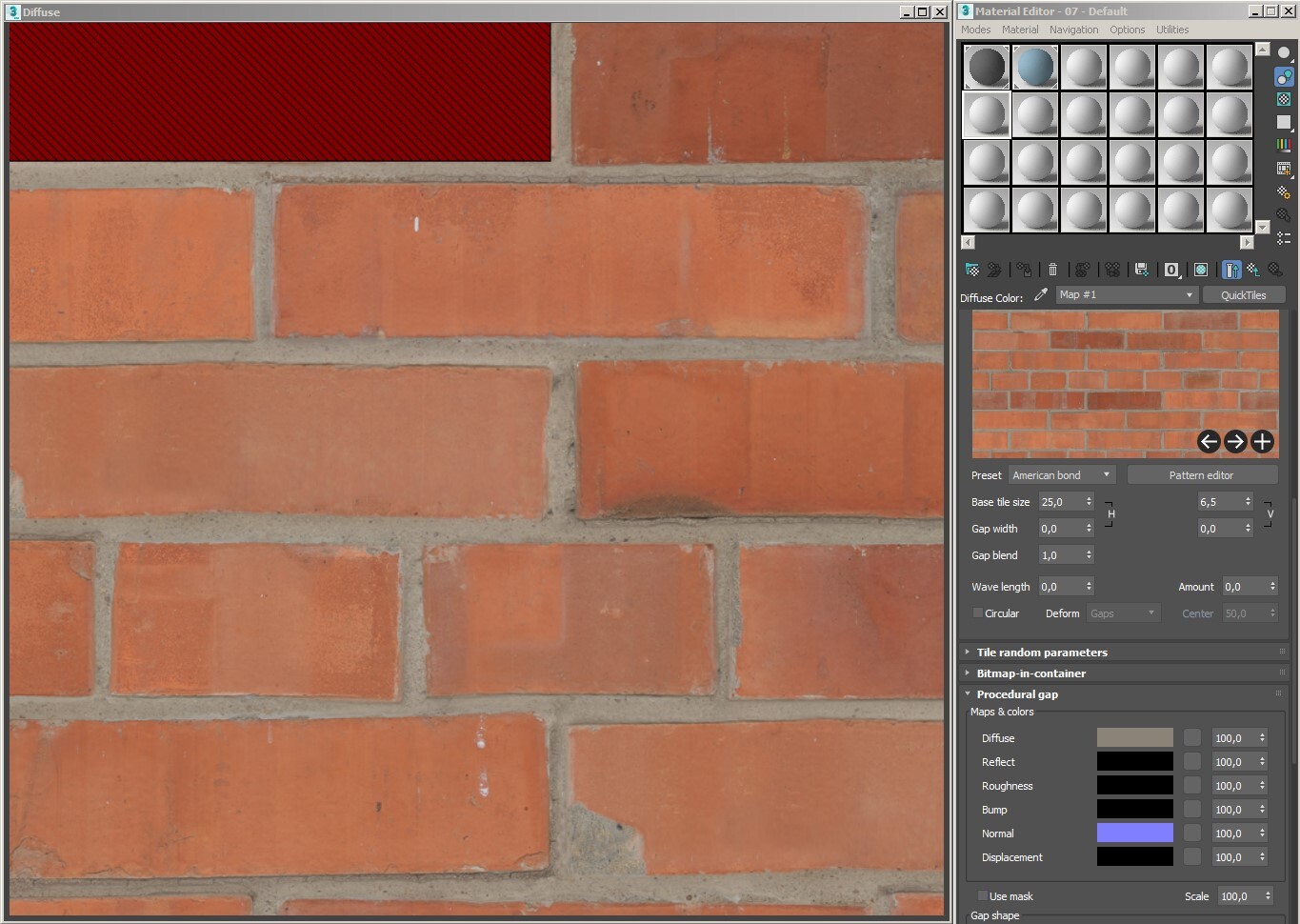Toggle Show End Result icon

1231,270
